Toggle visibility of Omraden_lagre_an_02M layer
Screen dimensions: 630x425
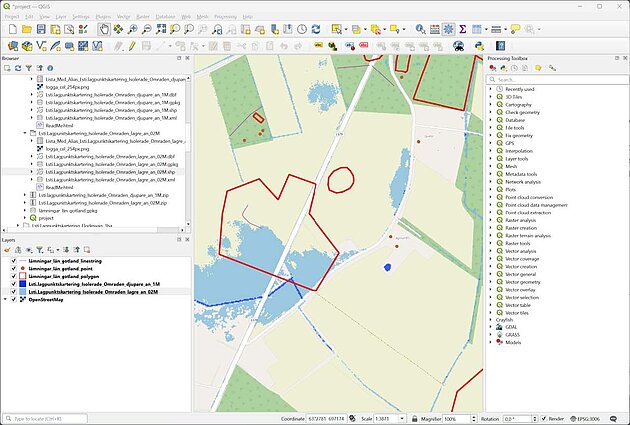click(x=14, y=292)
